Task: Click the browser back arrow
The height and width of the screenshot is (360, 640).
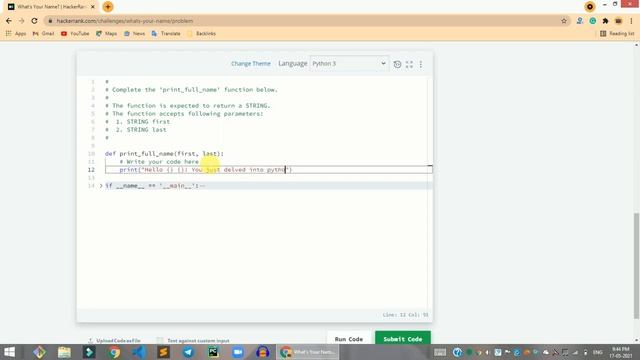Action: (9, 21)
